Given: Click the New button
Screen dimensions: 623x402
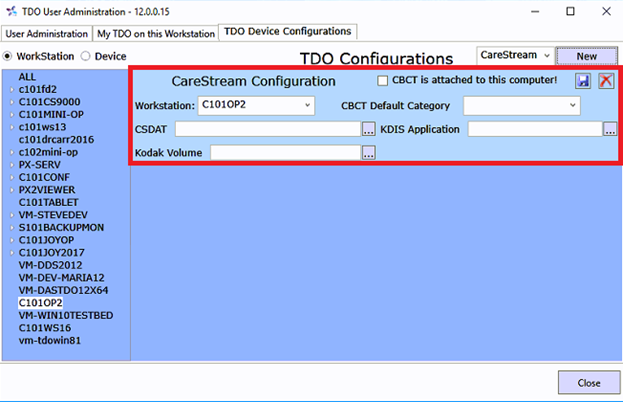Looking at the screenshot, I should (586, 56).
